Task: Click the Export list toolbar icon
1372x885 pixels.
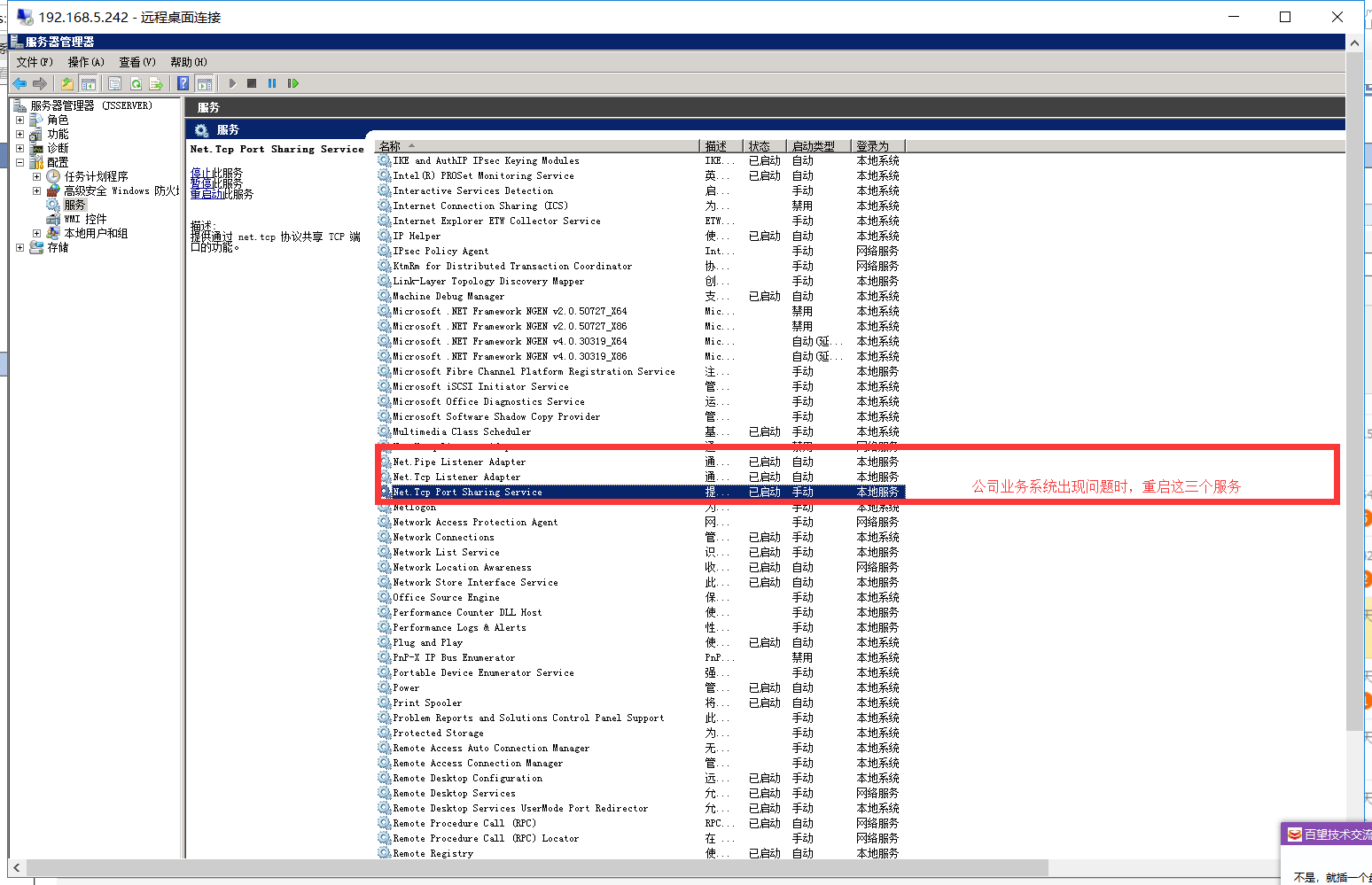Action: tap(156, 83)
